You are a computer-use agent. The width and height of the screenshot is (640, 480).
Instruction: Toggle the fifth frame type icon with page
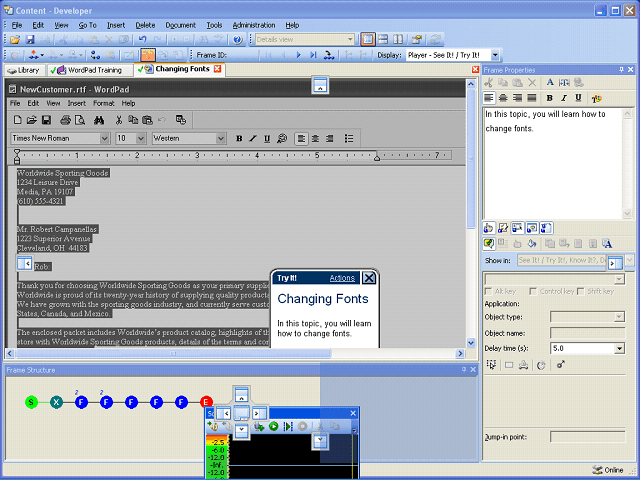(x=547, y=228)
